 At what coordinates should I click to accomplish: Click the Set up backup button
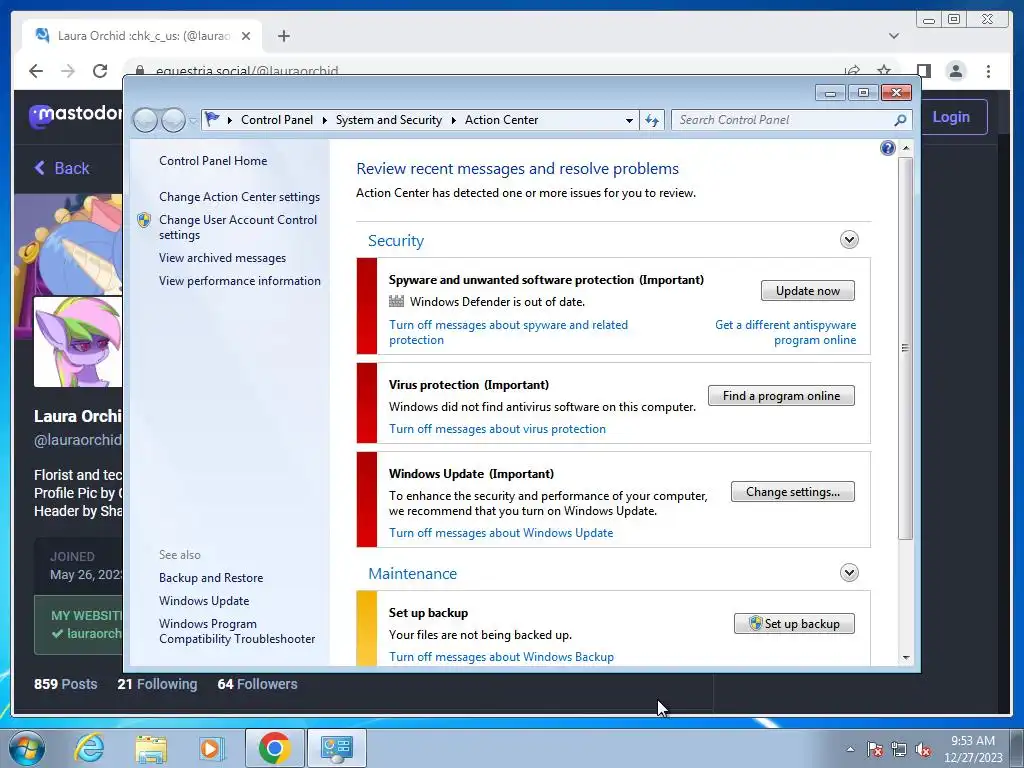(x=794, y=624)
